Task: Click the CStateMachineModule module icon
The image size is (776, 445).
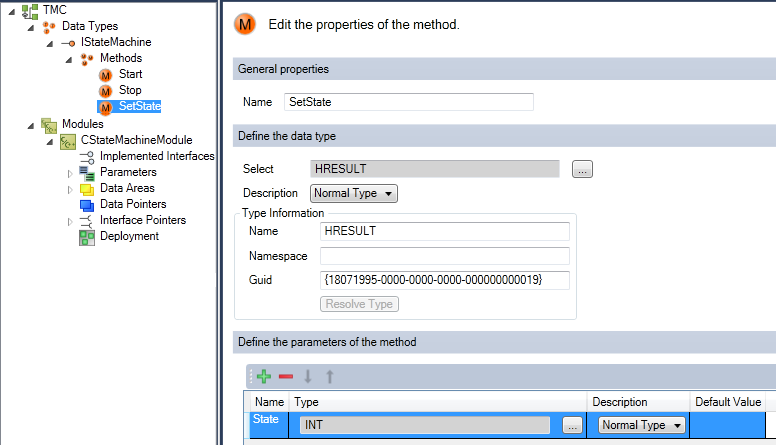Action: point(68,142)
